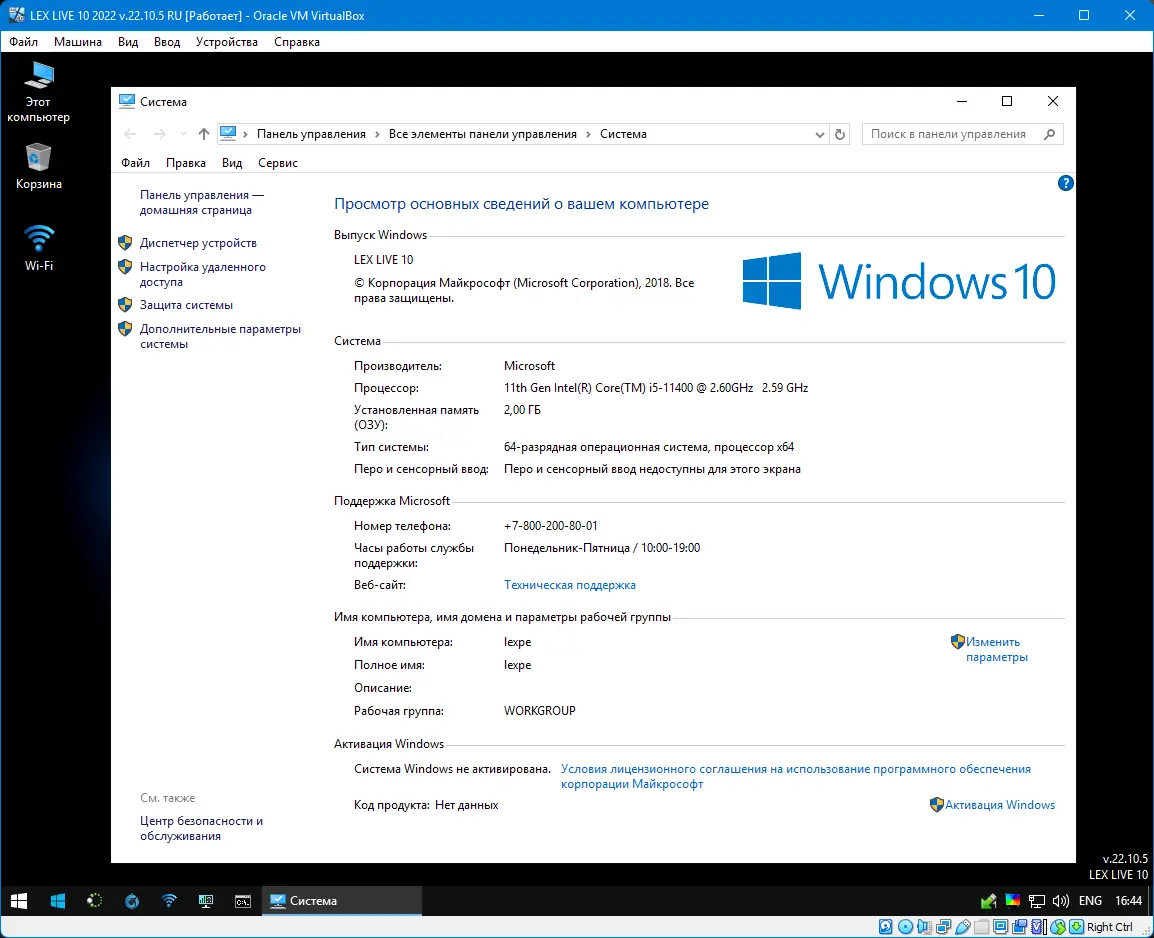The width and height of the screenshot is (1154, 938).
Task: Click Техническая поддержка website link
Action: coord(570,585)
